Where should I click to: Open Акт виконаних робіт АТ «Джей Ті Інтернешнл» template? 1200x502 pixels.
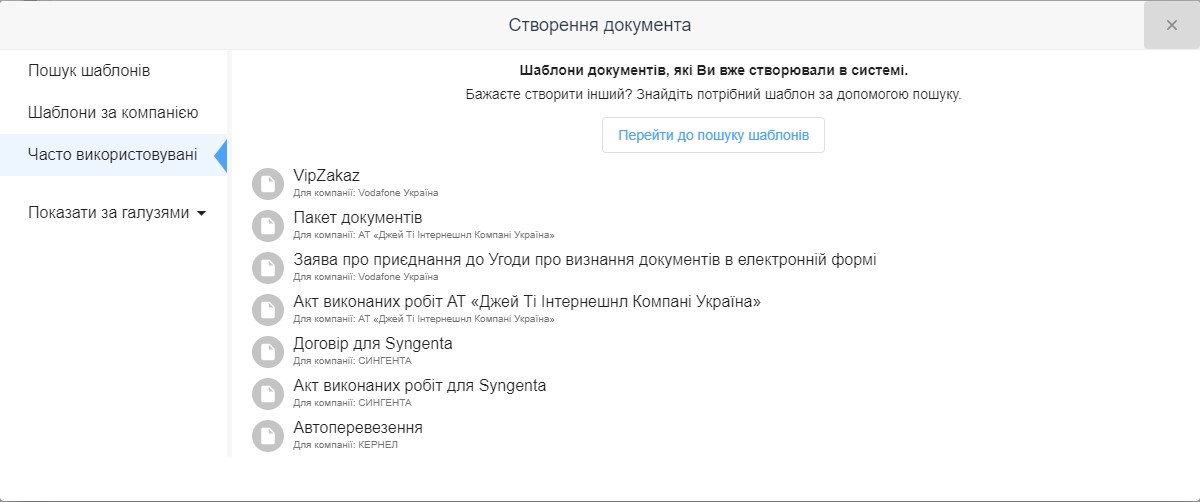click(x=526, y=302)
